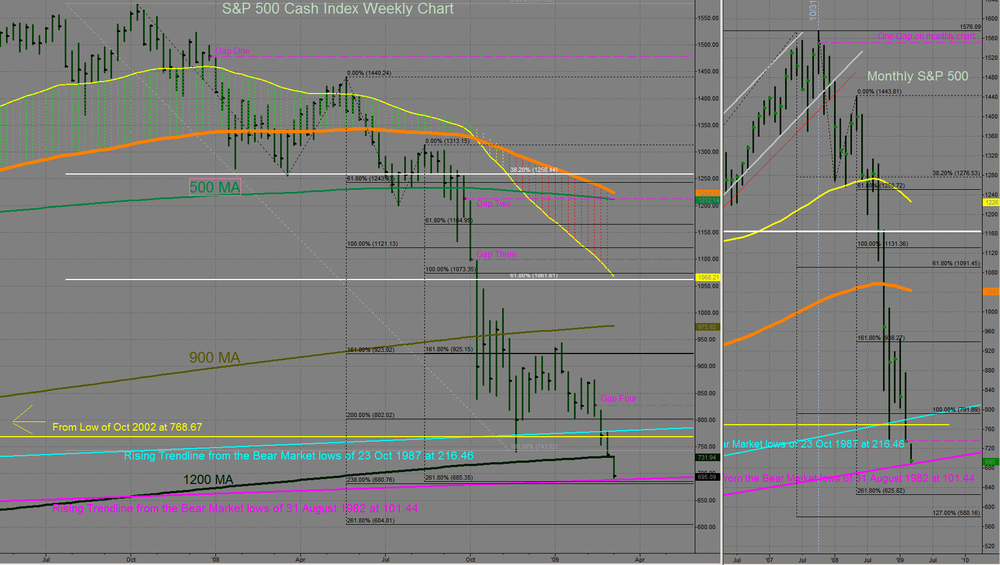Click the '0.00% (1313.15)' Fibonacci label
Screen dimensions: 1000x565
point(447,141)
